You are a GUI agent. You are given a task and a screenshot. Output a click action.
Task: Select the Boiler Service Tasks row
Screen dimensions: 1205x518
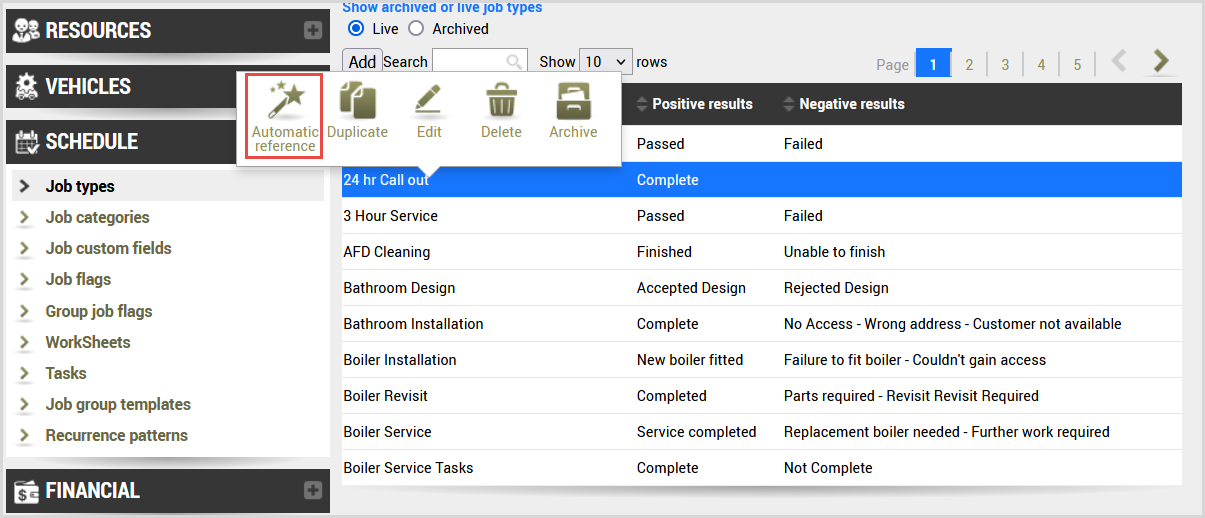tap(763, 468)
